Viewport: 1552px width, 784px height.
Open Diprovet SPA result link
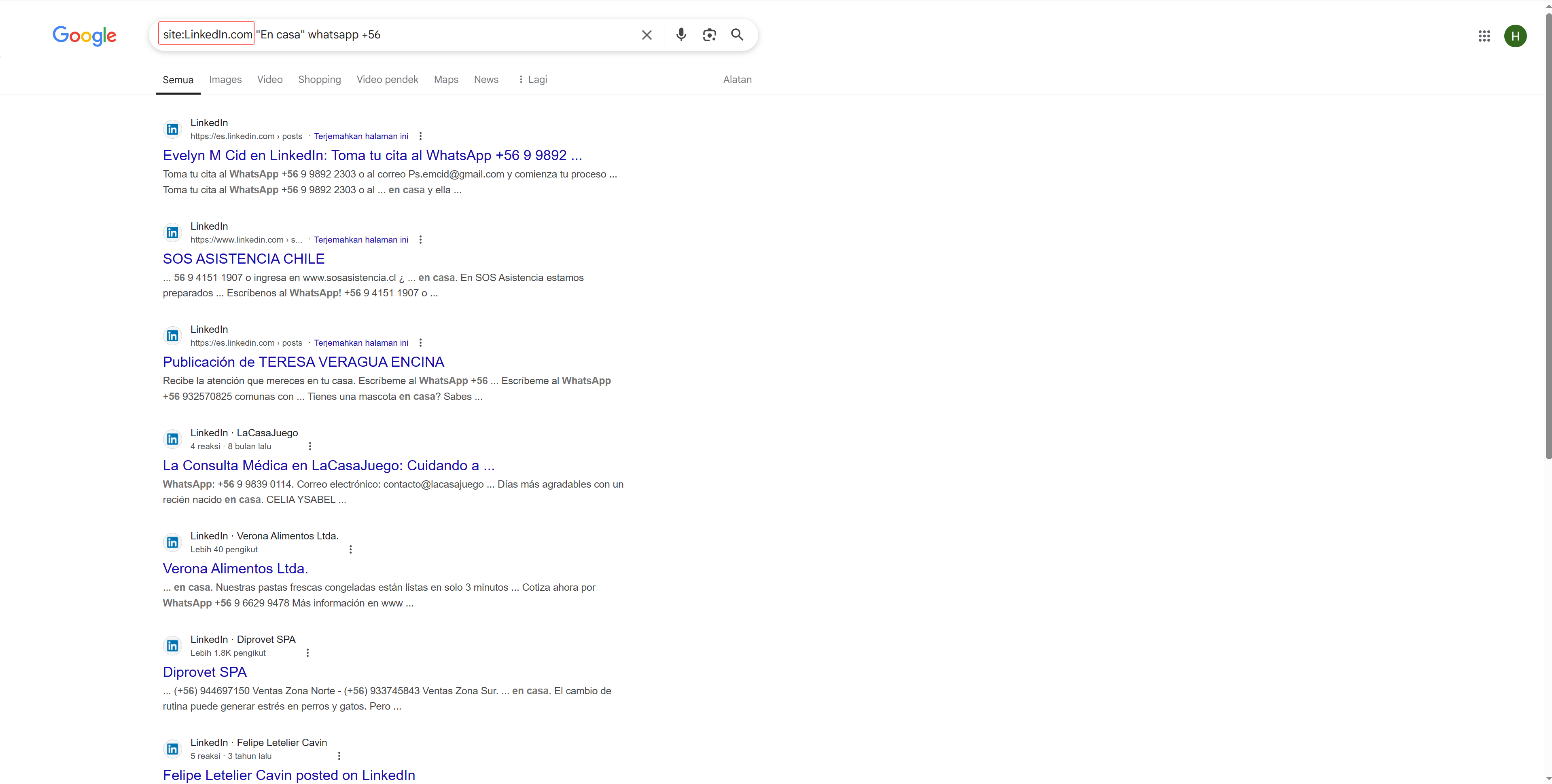(x=205, y=672)
